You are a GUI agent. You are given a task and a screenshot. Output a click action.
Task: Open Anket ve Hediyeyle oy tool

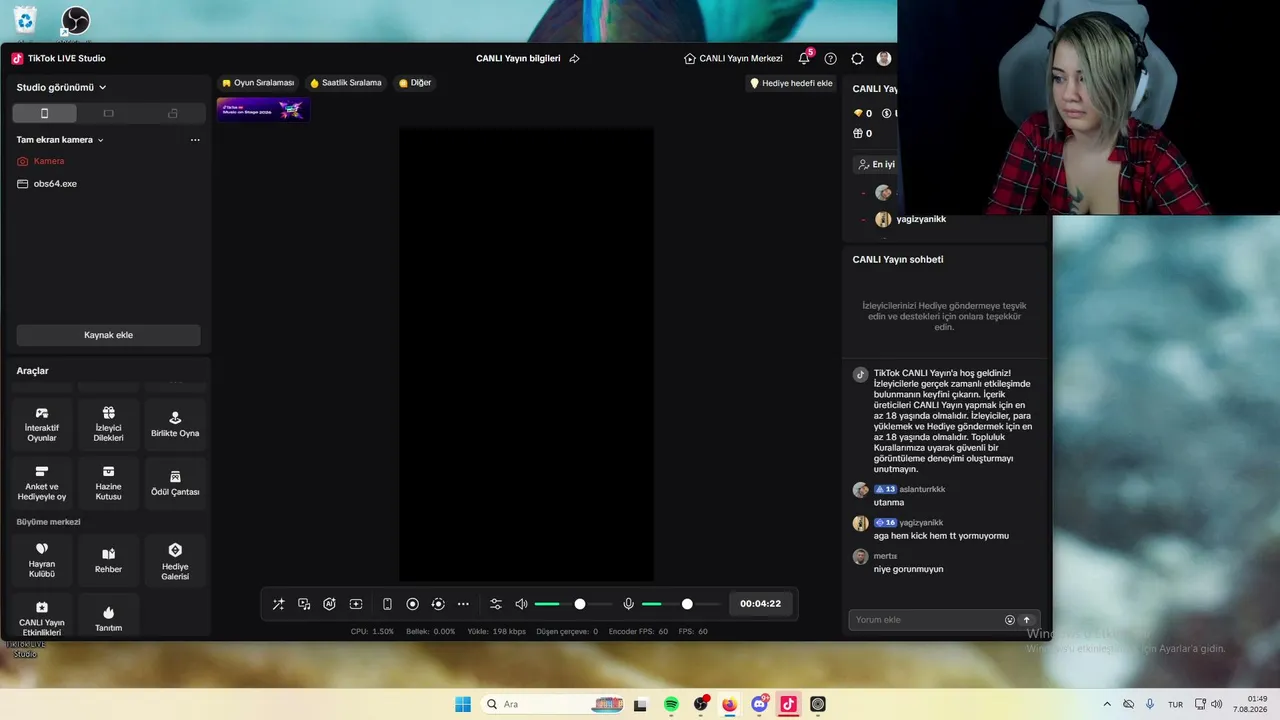[42, 483]
